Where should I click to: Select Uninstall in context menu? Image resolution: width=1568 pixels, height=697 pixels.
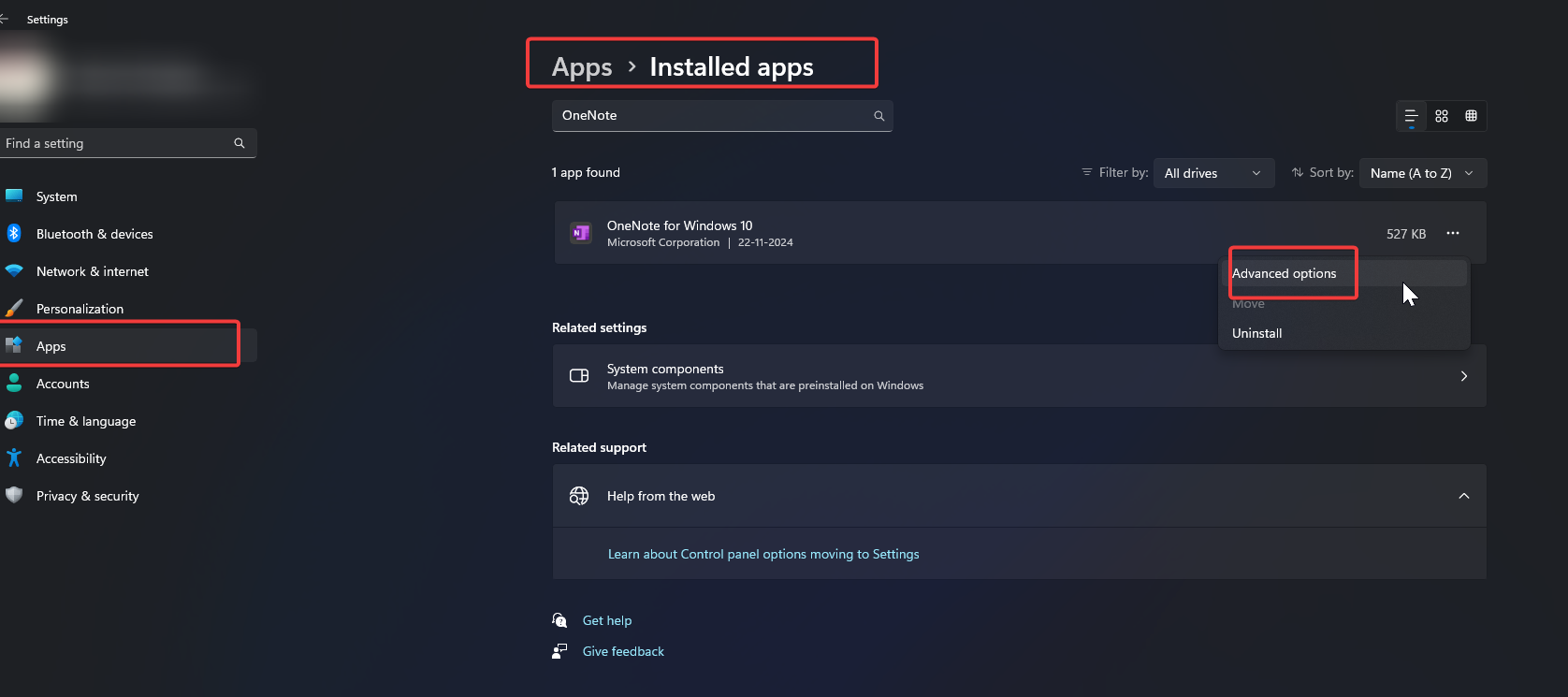coord(1343,333)
